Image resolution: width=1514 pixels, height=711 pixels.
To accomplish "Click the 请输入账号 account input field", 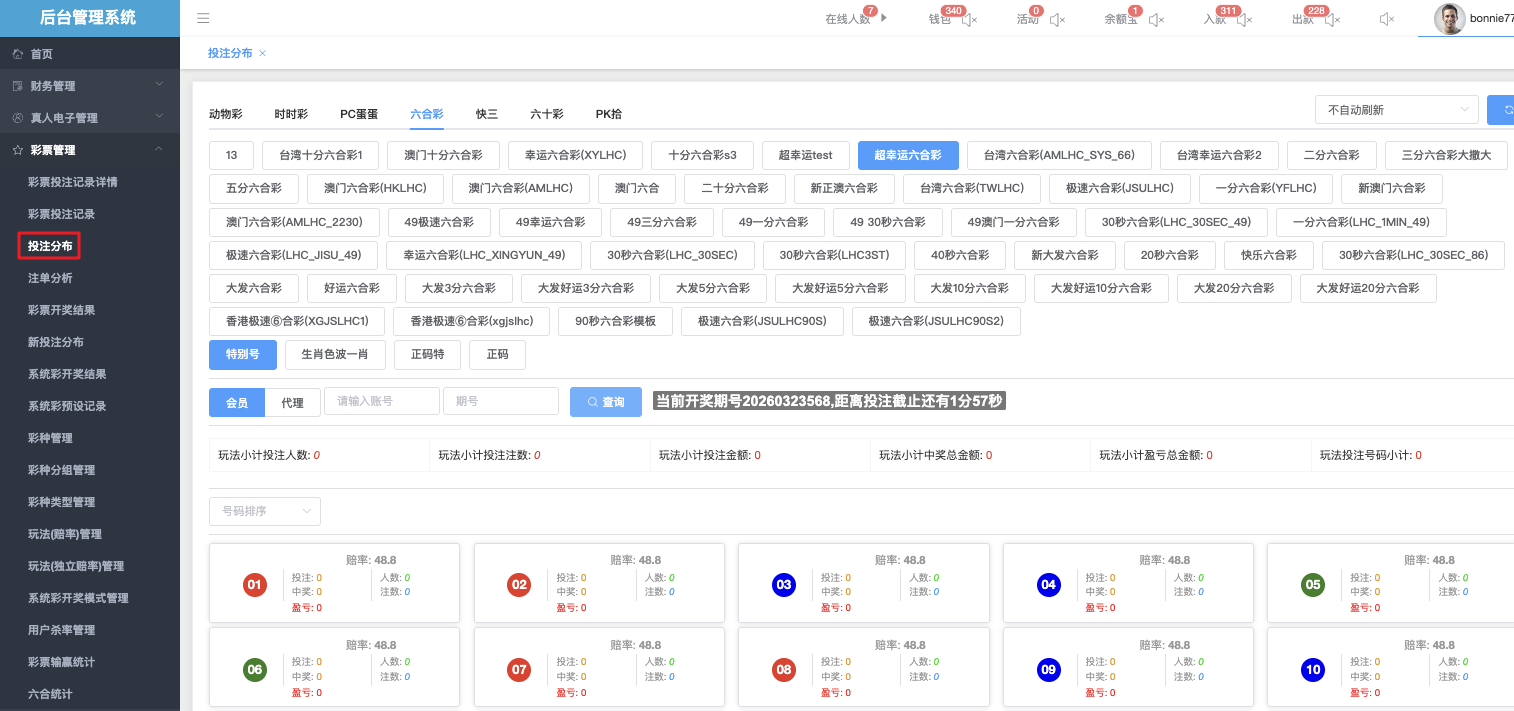I will pos(382,401).
